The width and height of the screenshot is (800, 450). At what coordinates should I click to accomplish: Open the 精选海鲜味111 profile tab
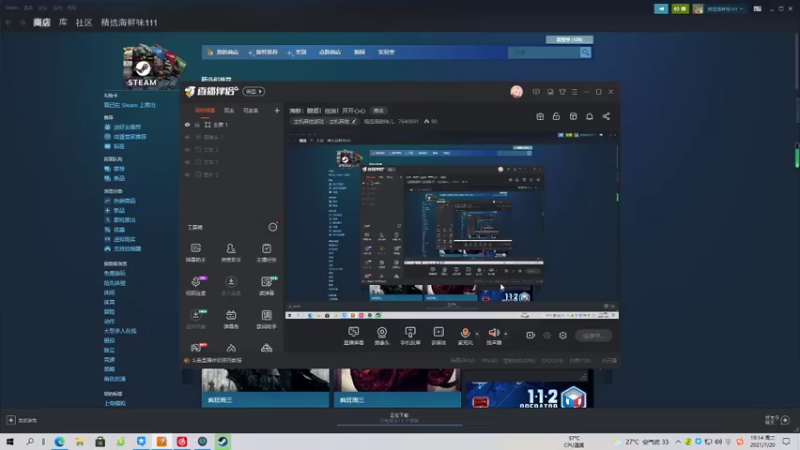click(x=129, y=22)
